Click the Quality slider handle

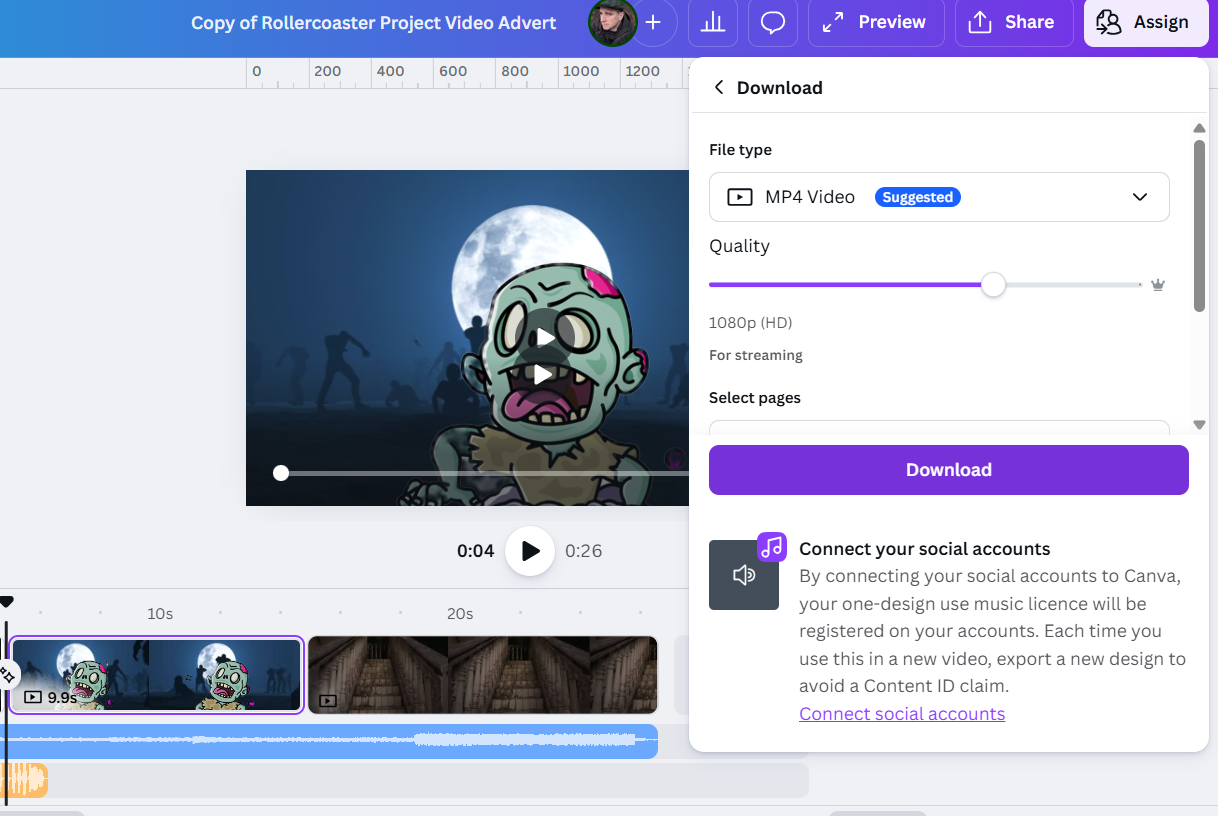coord(993,285)
